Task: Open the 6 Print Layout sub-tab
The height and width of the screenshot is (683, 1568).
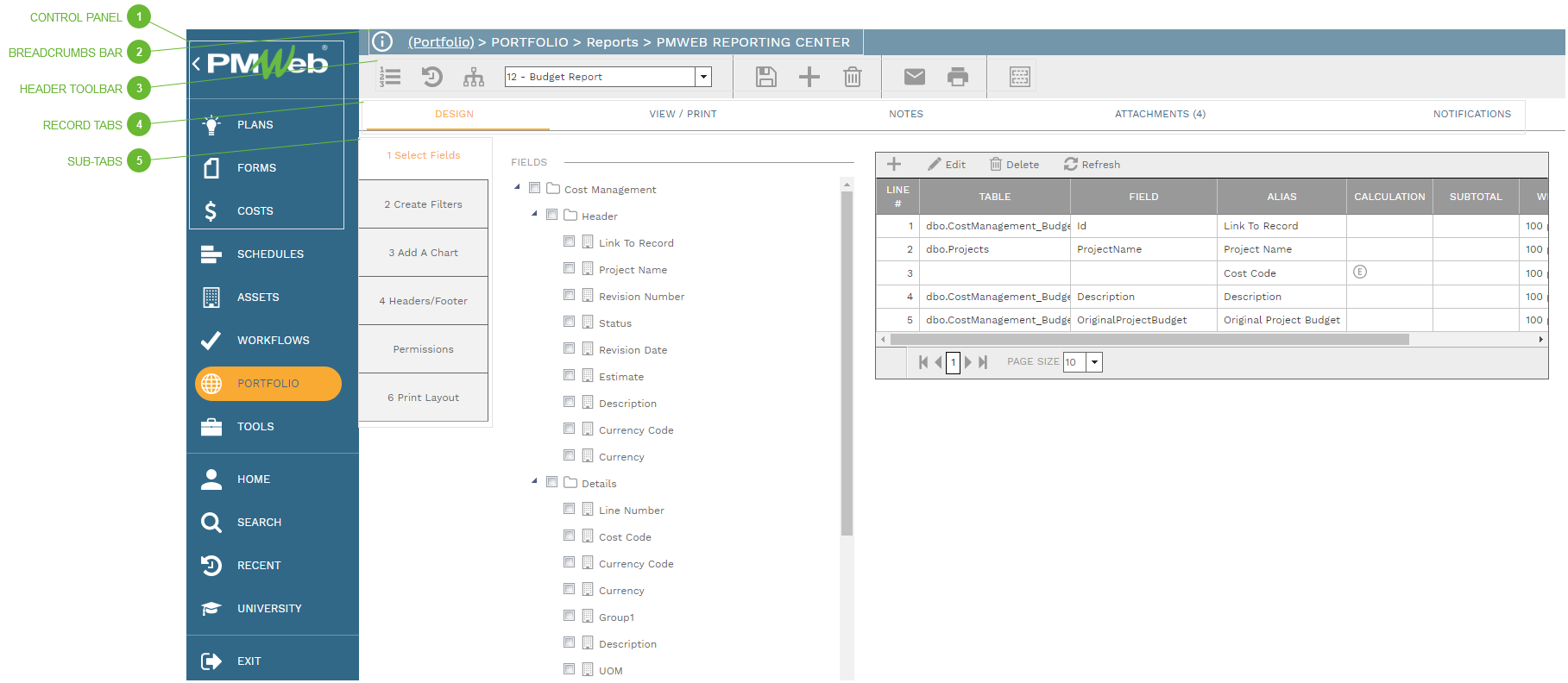Action: pyautogui.click(x=424, y=398)
